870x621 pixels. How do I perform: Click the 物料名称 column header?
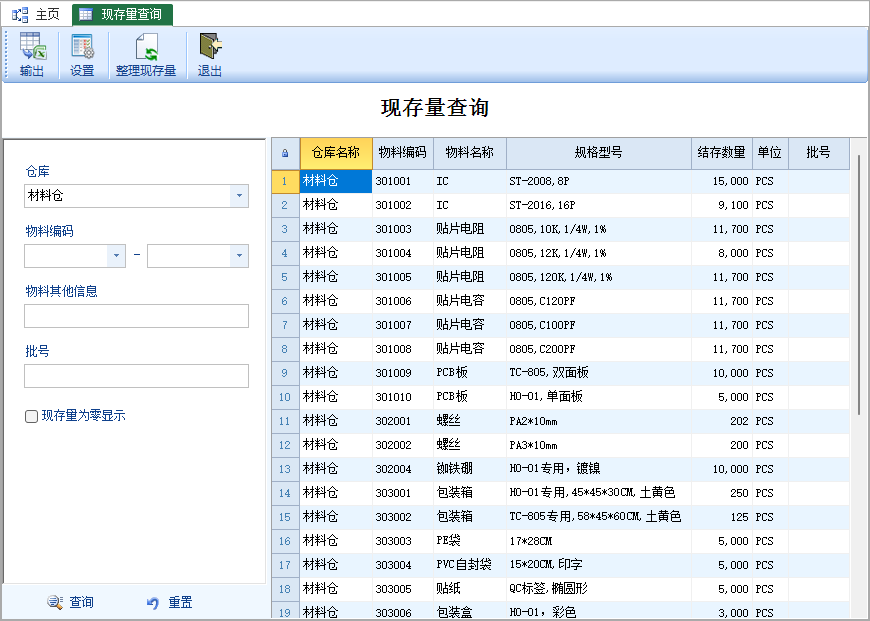[x=470, y=153]
